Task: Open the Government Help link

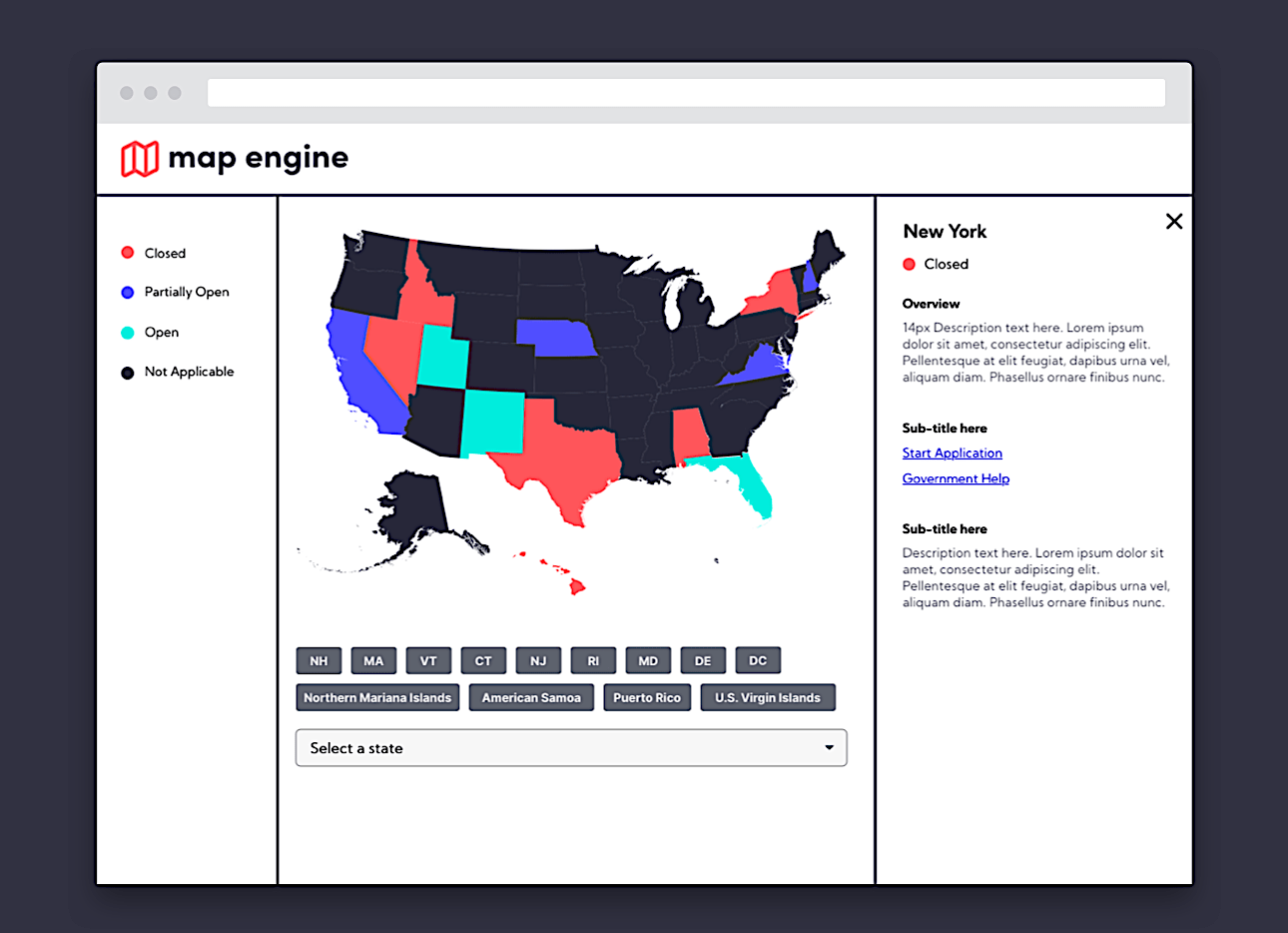Action: pos(956,478)
